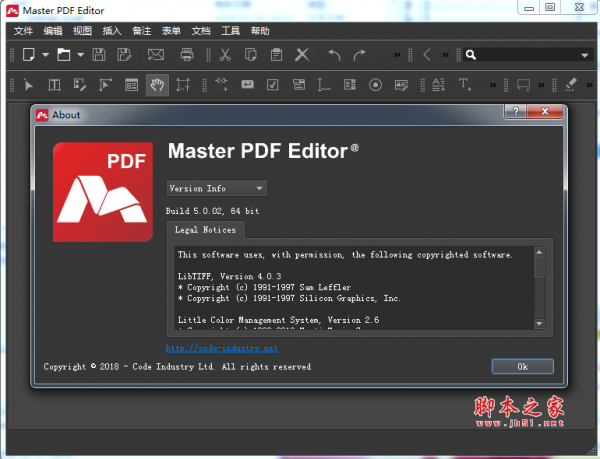Viewport: 600px width, 459px height.
Task: Click the Save floppy disk icon
Action: (x=99, y=55)
